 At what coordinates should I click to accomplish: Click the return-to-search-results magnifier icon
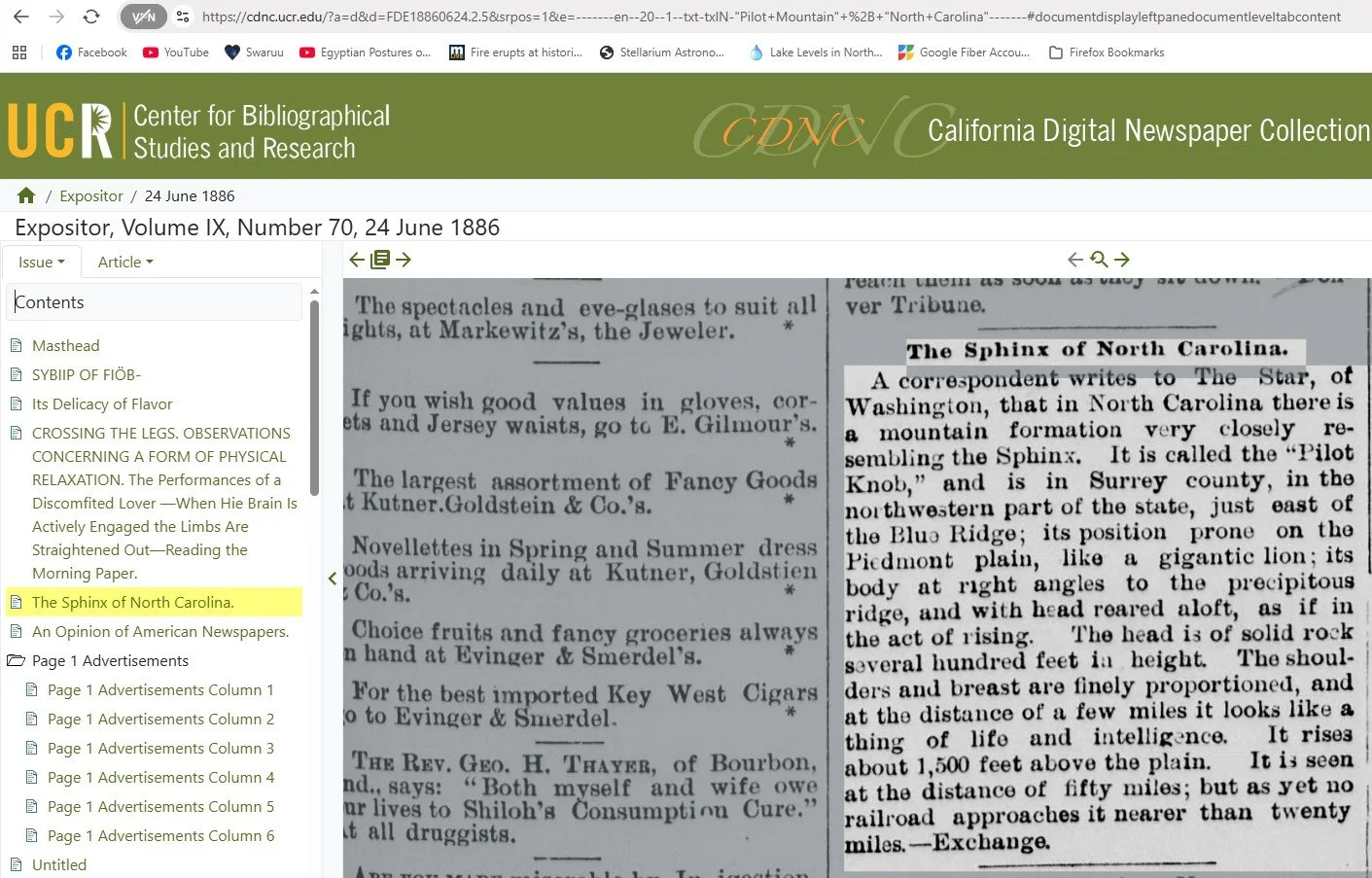[1099, 260]
